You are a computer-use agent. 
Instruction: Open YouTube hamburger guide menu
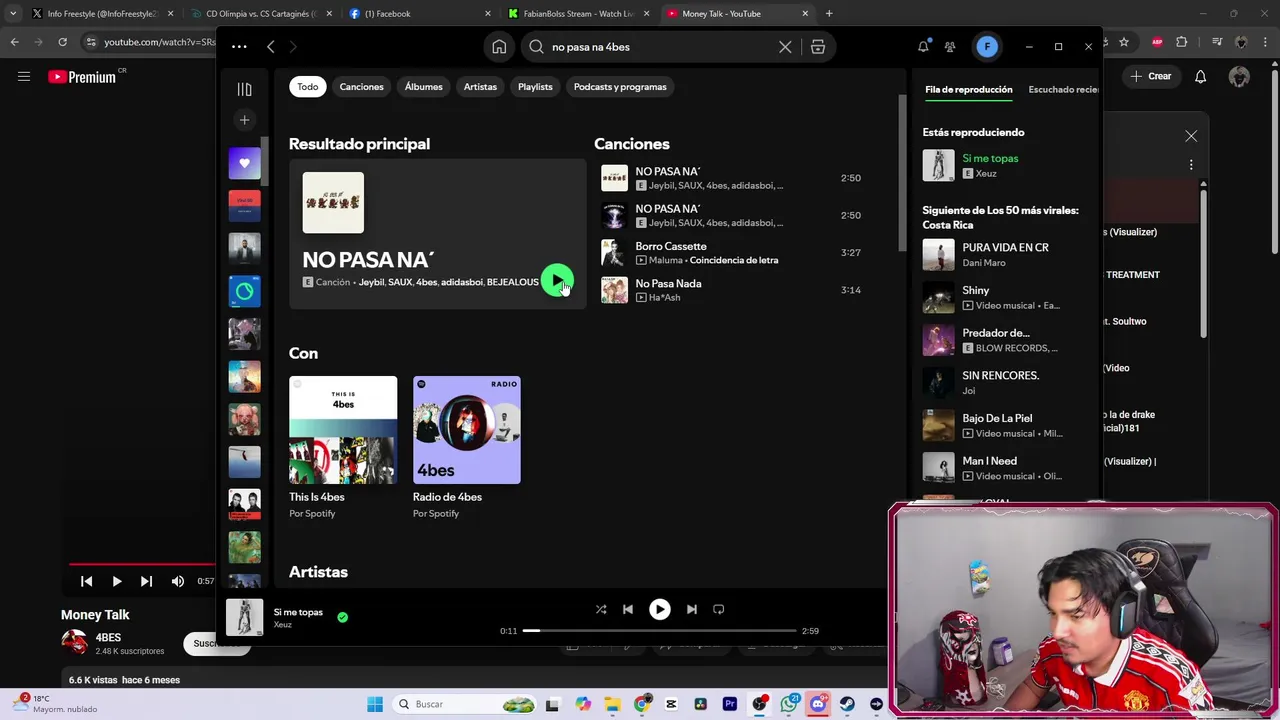(x=24, y=77)
